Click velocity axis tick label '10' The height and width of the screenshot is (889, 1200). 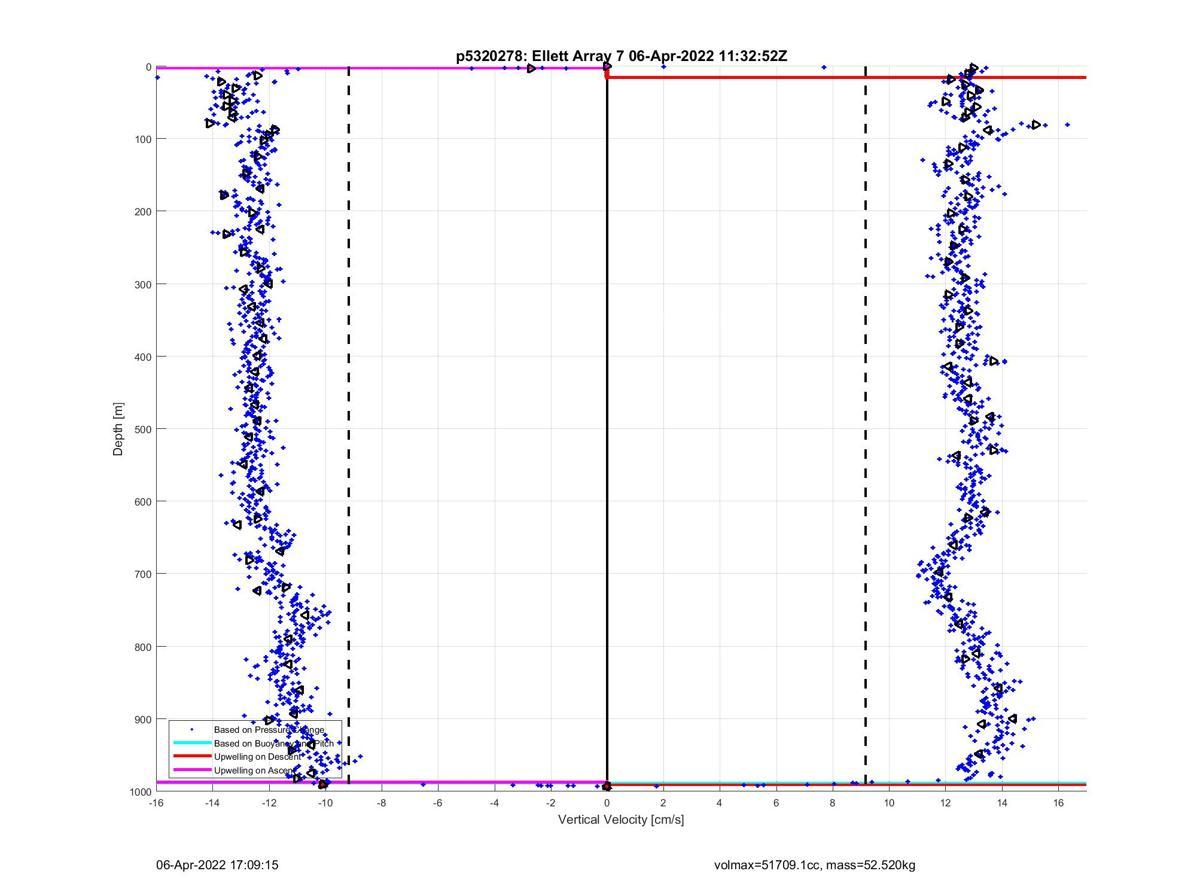889,803
